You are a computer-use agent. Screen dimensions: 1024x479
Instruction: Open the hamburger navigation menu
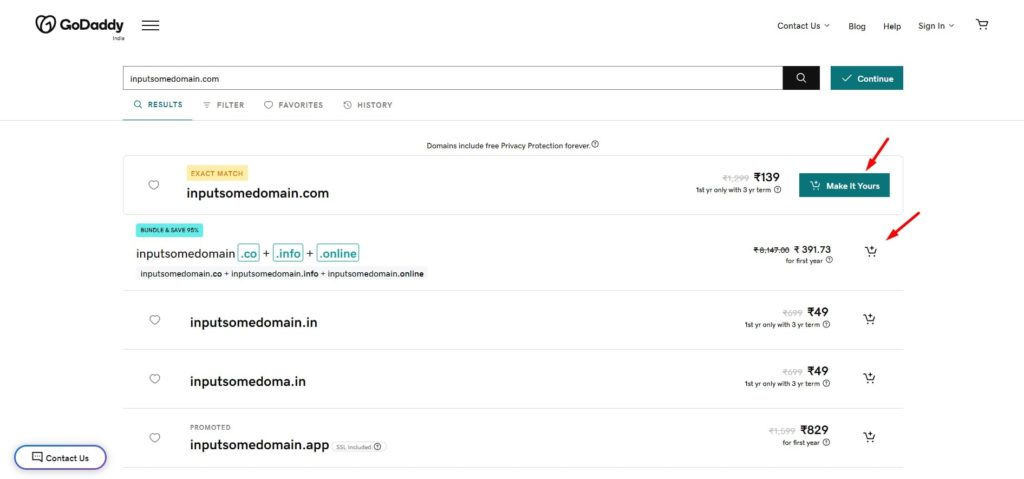tap(150, 25)
